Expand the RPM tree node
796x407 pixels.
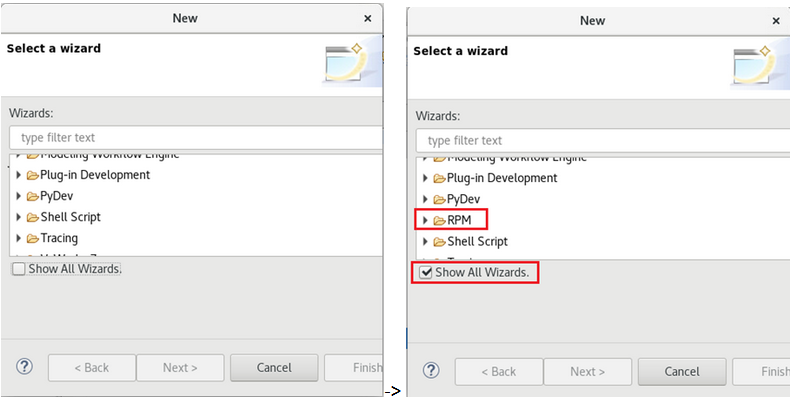425,220
